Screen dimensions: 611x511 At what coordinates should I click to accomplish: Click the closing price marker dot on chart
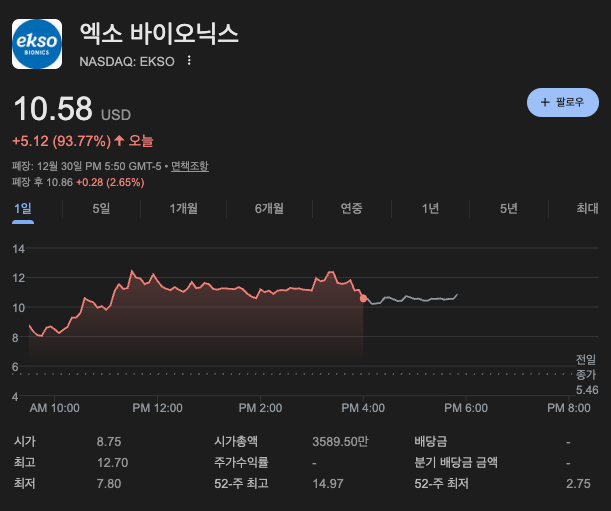point(363,299)
